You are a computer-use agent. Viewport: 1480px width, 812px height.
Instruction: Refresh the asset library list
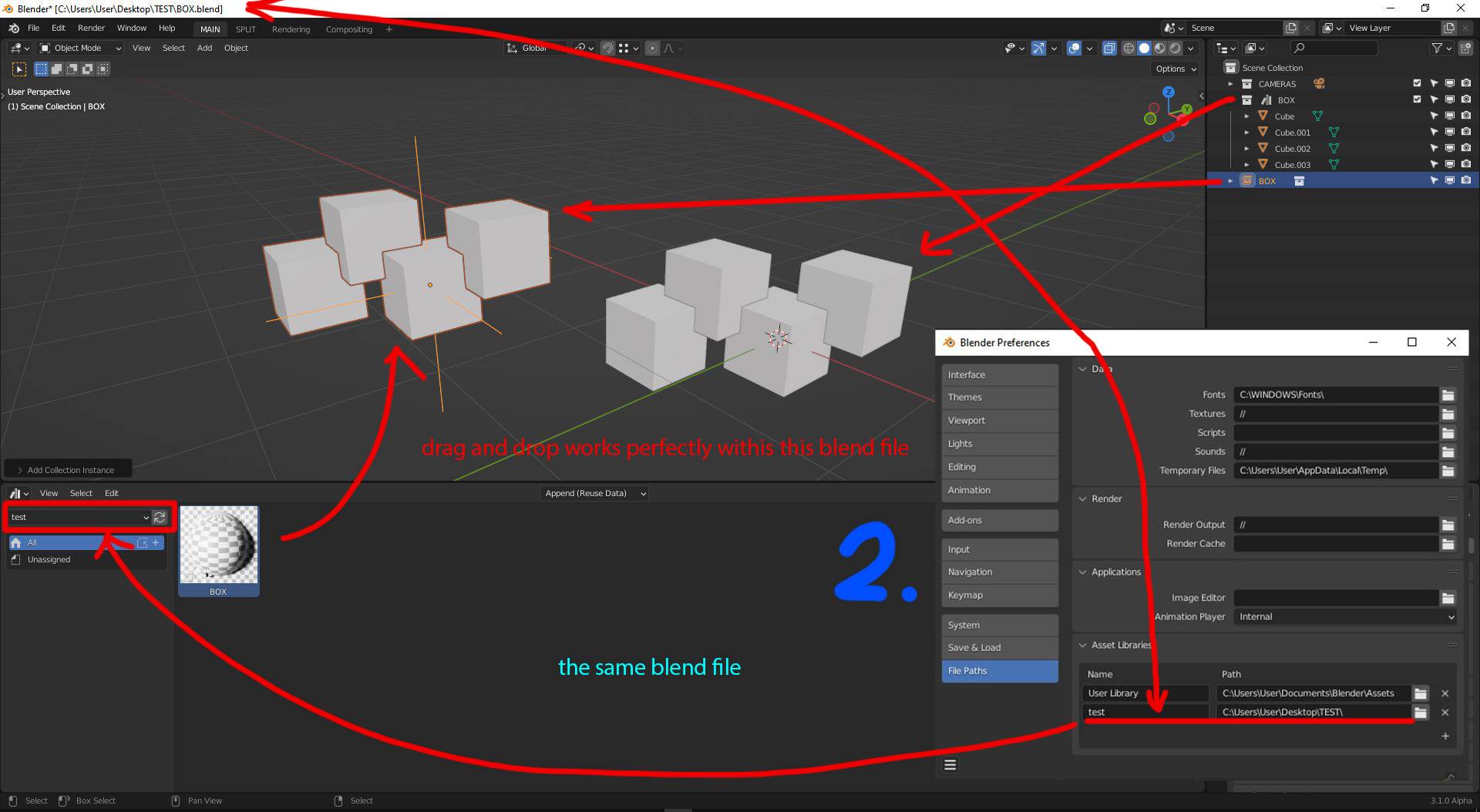[160, 518]
